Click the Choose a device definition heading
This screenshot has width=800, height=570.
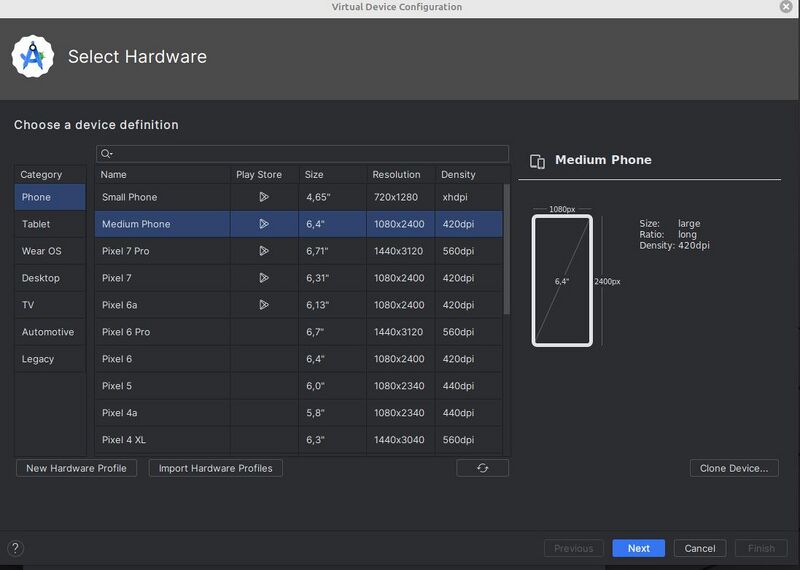pos(96,125)
